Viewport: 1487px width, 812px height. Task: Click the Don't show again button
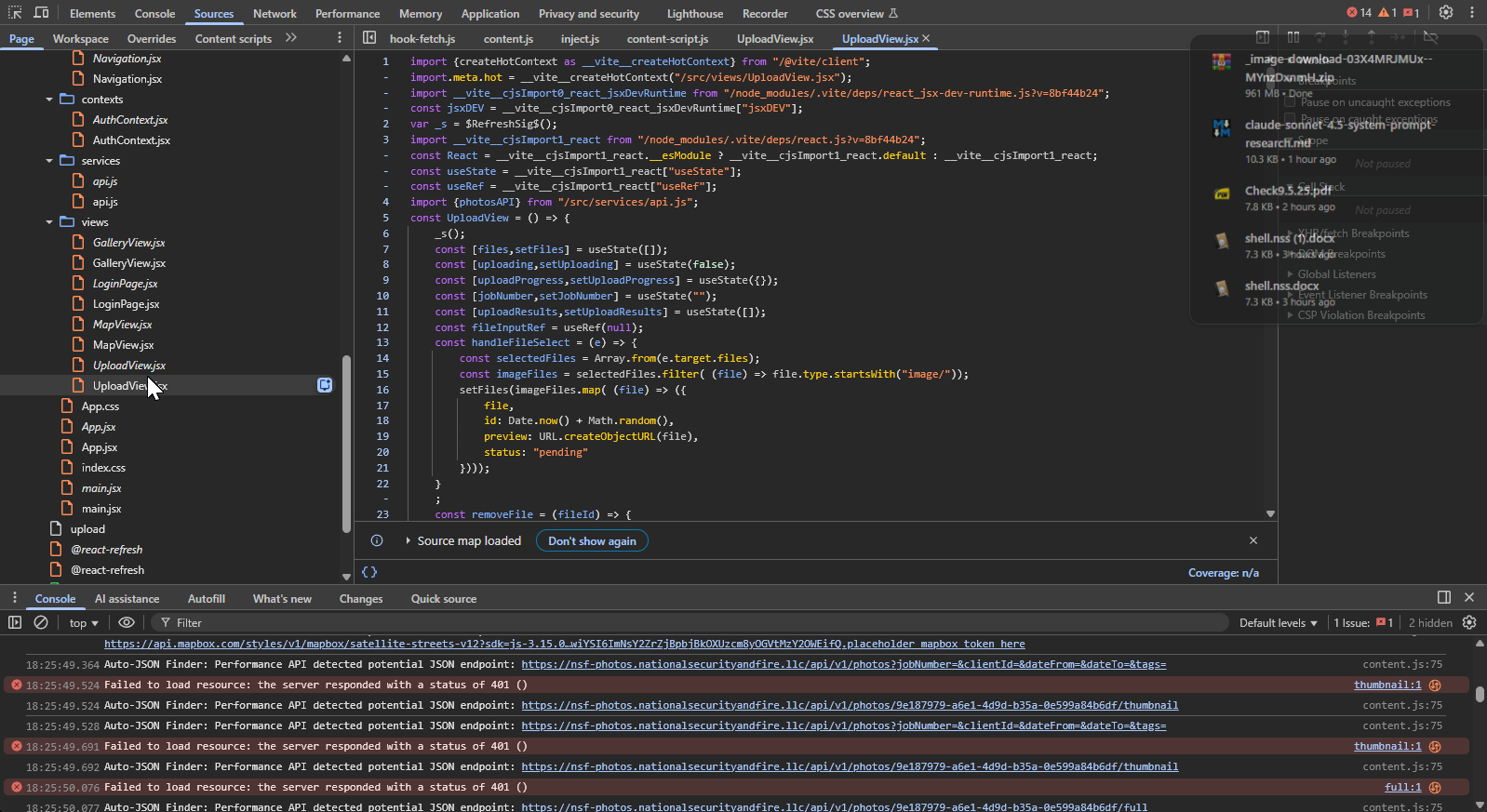592,540
